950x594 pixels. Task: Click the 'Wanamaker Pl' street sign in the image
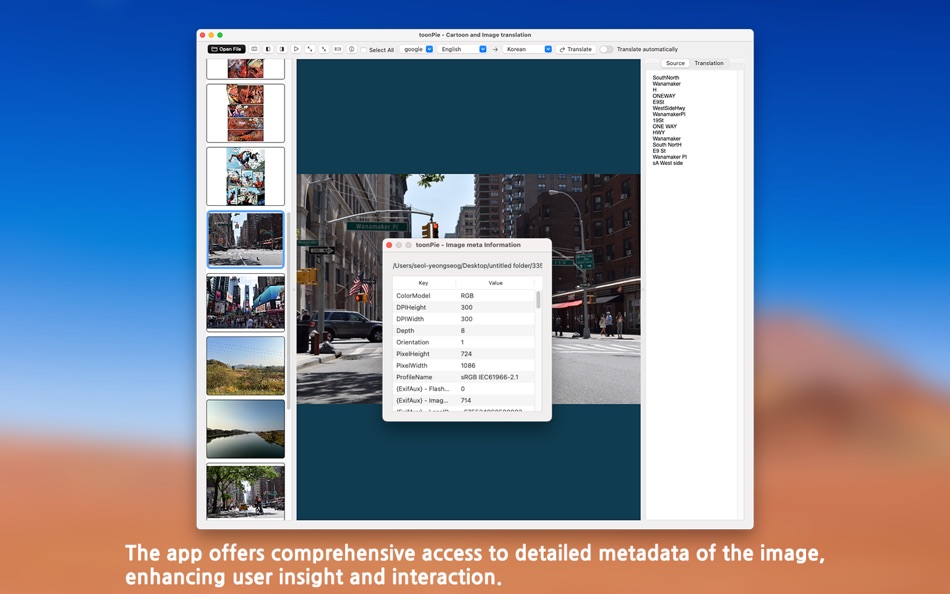tap(377, 227)
